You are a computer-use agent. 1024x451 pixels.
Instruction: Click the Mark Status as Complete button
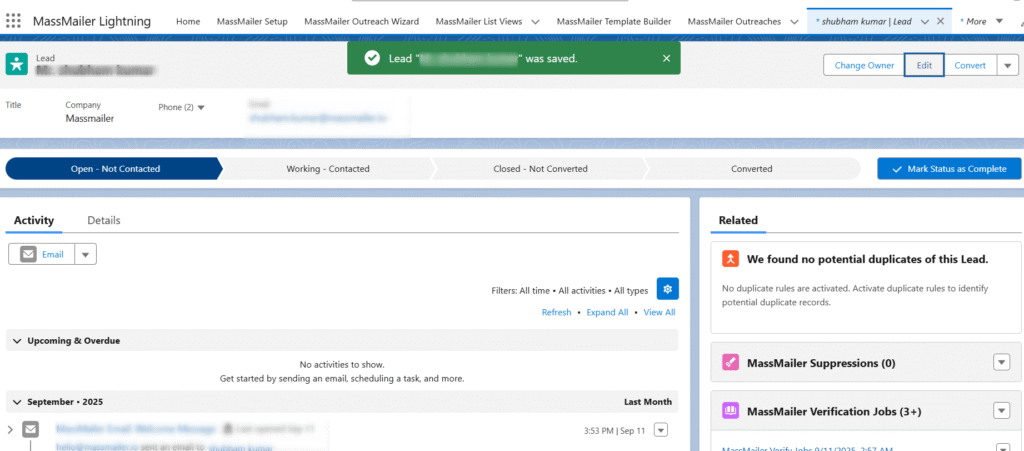(948, 169)
